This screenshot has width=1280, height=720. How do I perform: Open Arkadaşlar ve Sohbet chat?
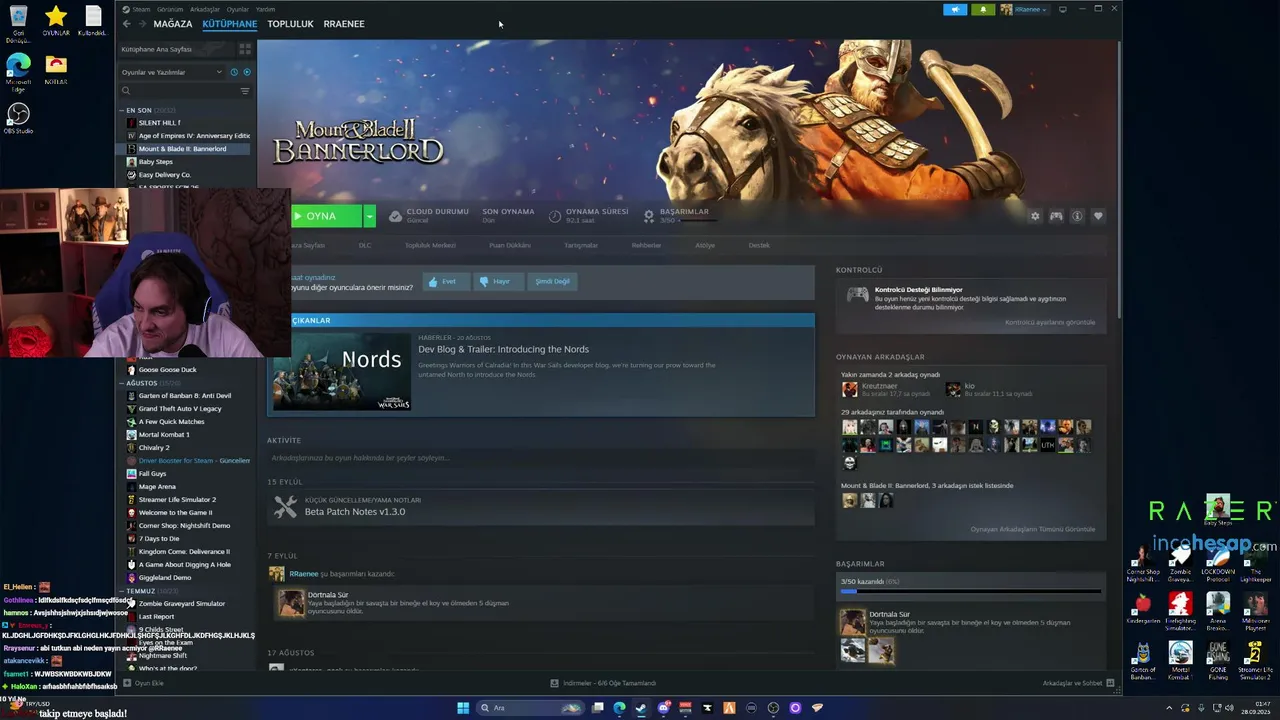click(1079, 683)
